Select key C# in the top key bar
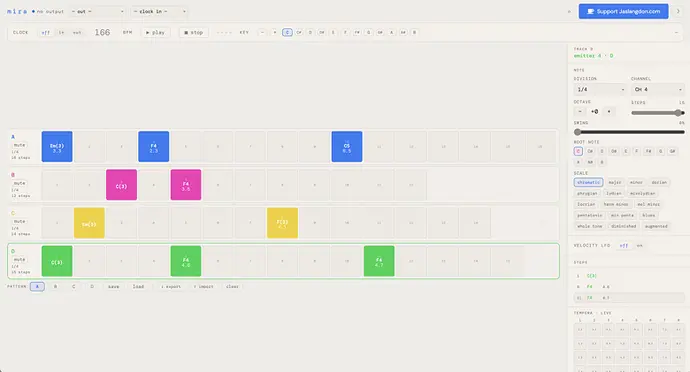 [x=299, y=33]
